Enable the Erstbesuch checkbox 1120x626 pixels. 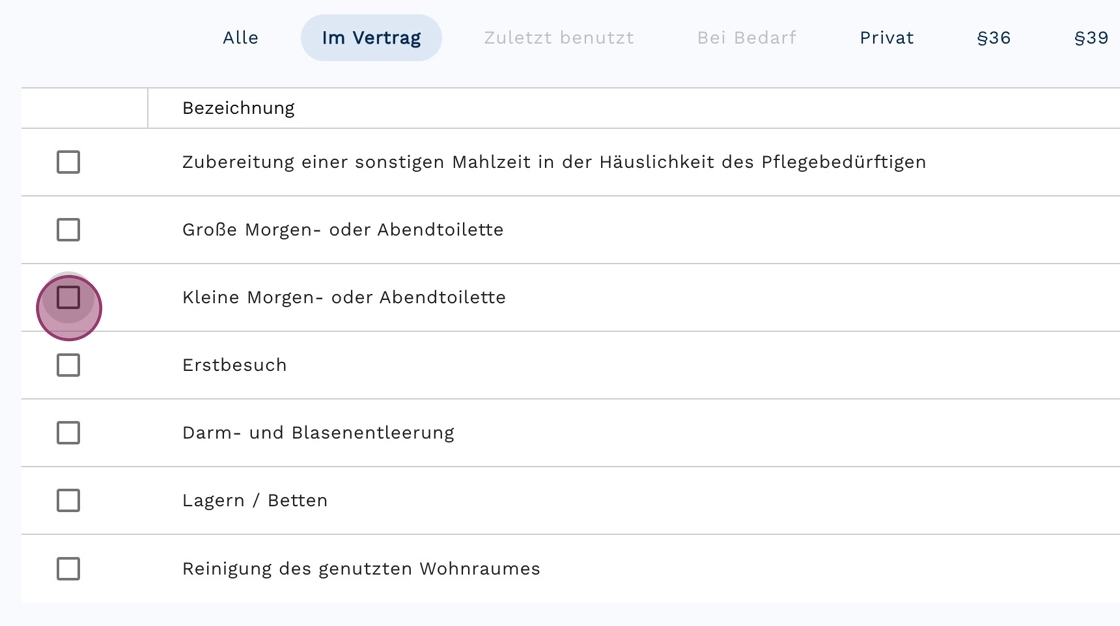click(x=68, y=365)
